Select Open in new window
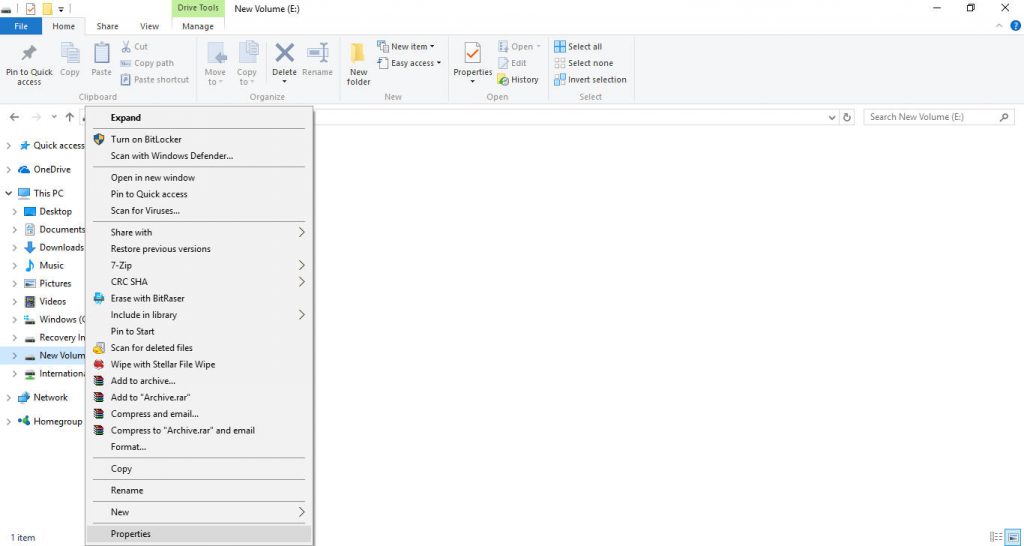 pyautogui.click(x=199, y=178)
